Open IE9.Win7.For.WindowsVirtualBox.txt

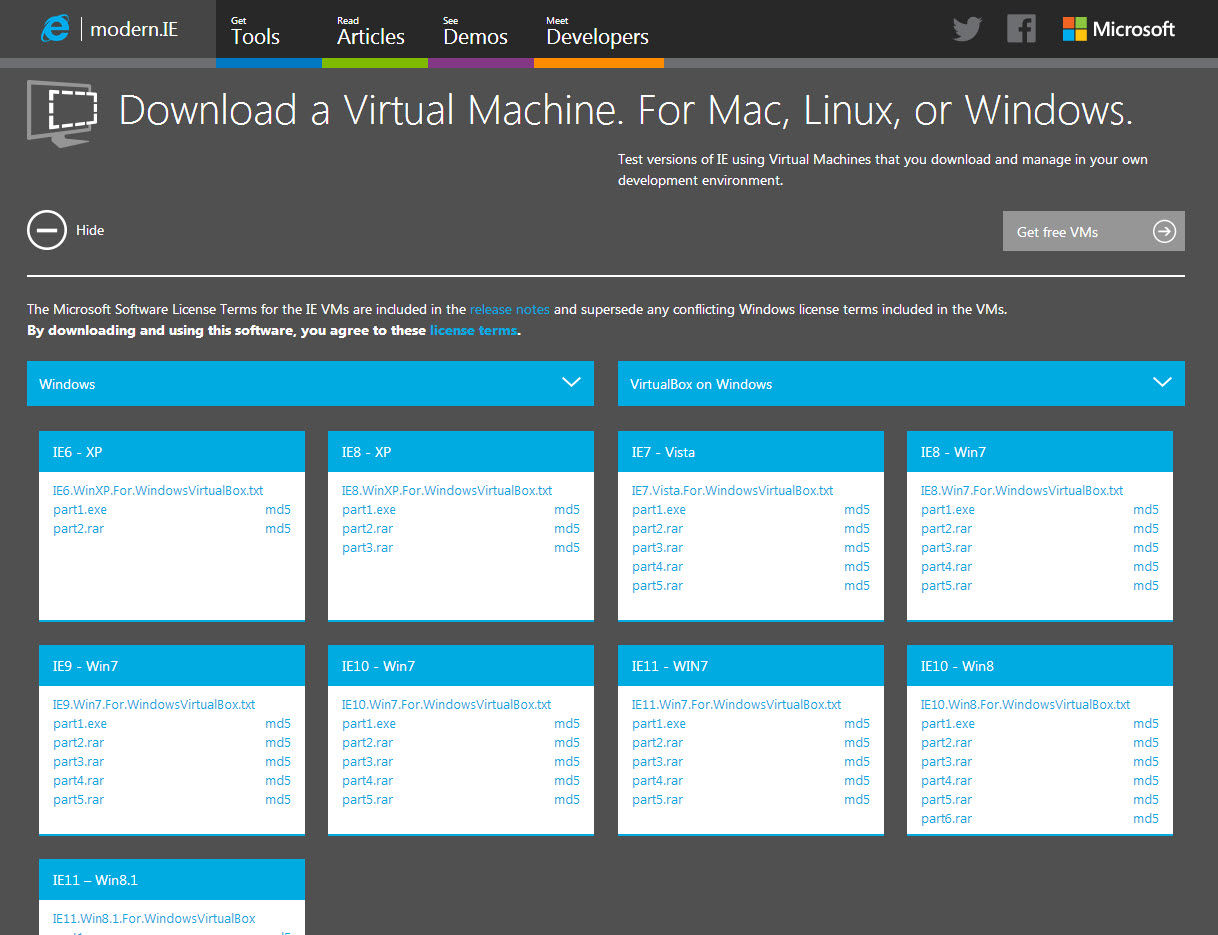tap(154, 704)
